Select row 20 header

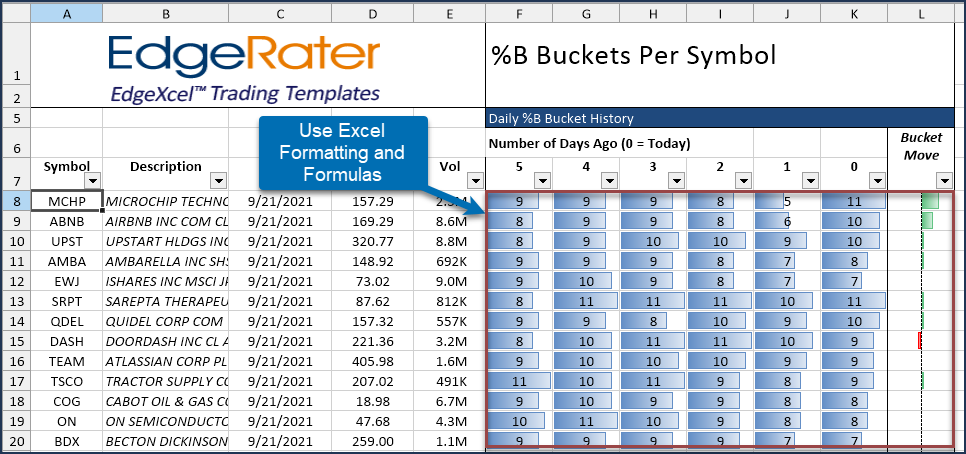(17, 441)
